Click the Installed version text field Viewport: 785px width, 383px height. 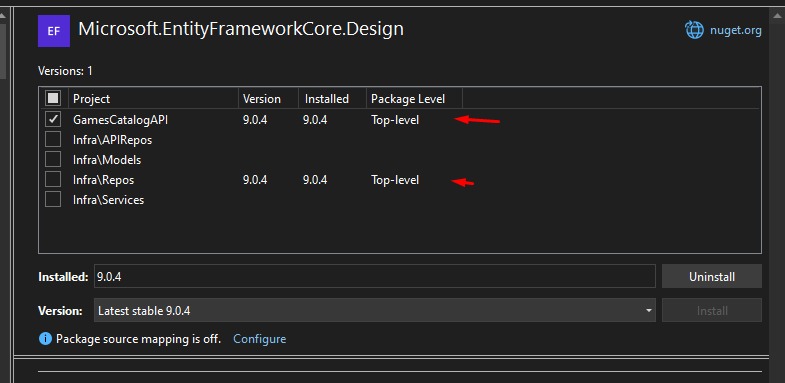(374, 276)
